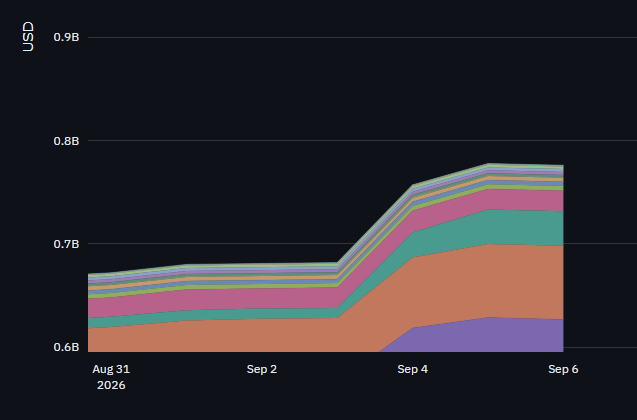The image size is (637, 420).
Task: Click the Sep 2 date label
Action: (262, 369)
